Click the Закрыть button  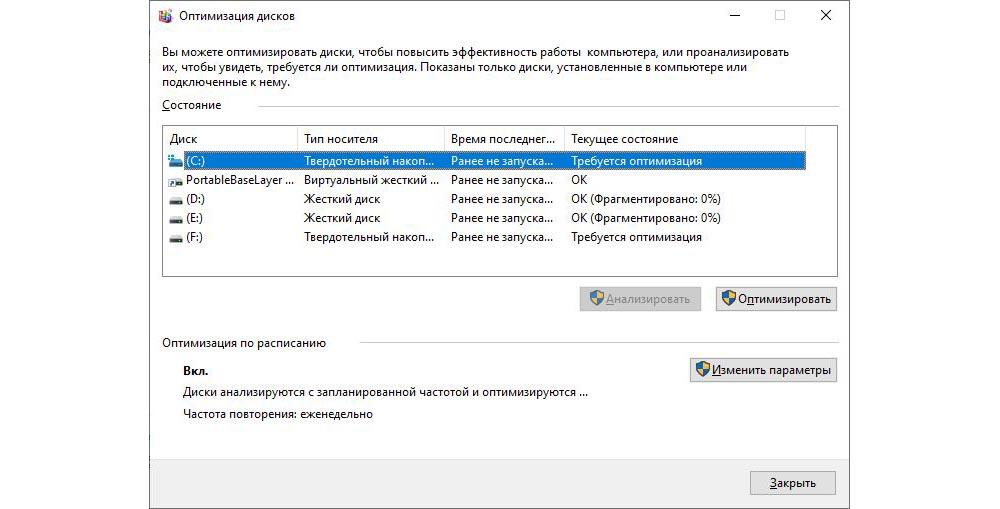click(x=792, y=483)
